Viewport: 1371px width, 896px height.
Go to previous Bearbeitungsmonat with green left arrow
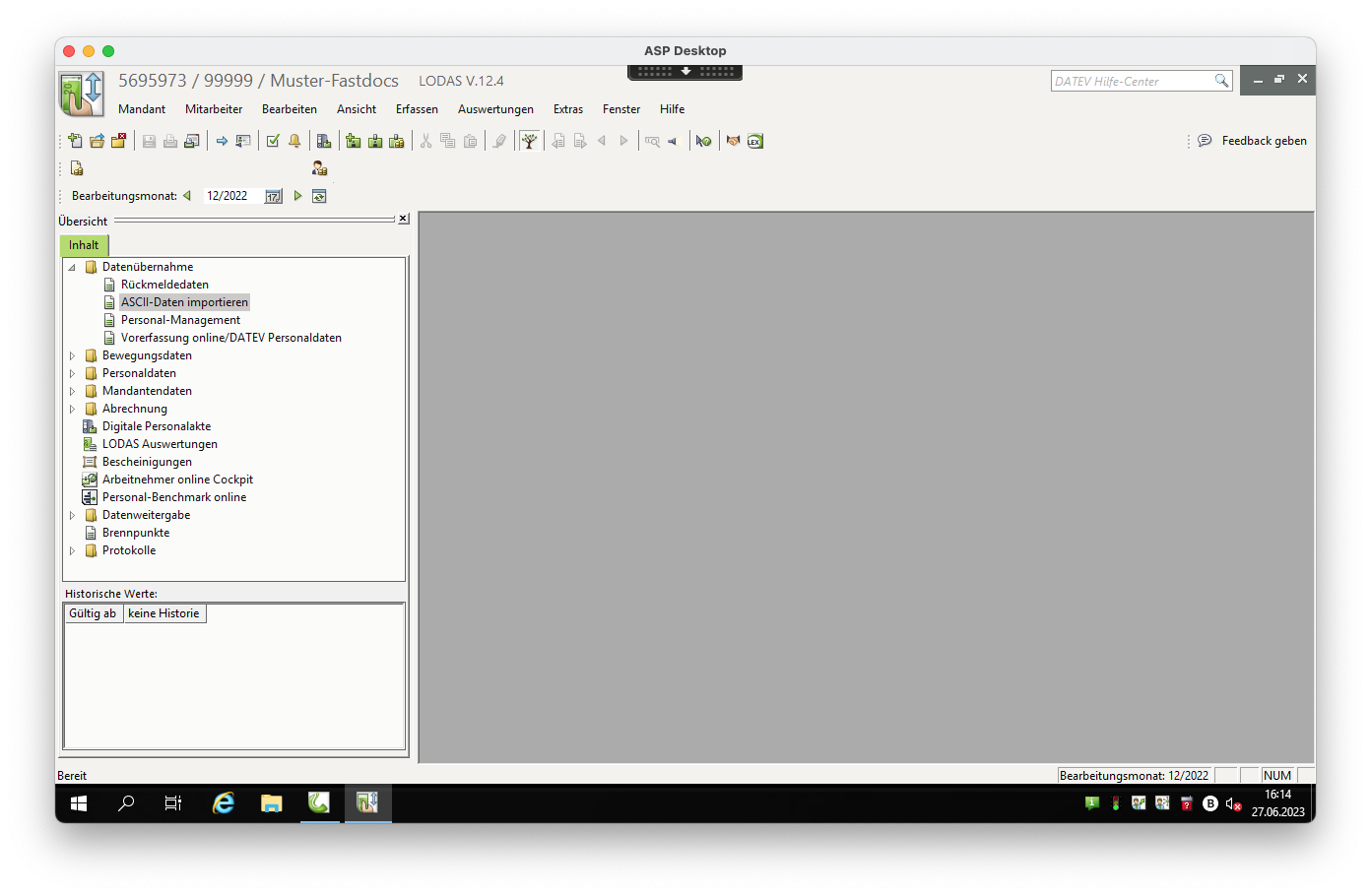pyautogui.click(x=187, y=196)
